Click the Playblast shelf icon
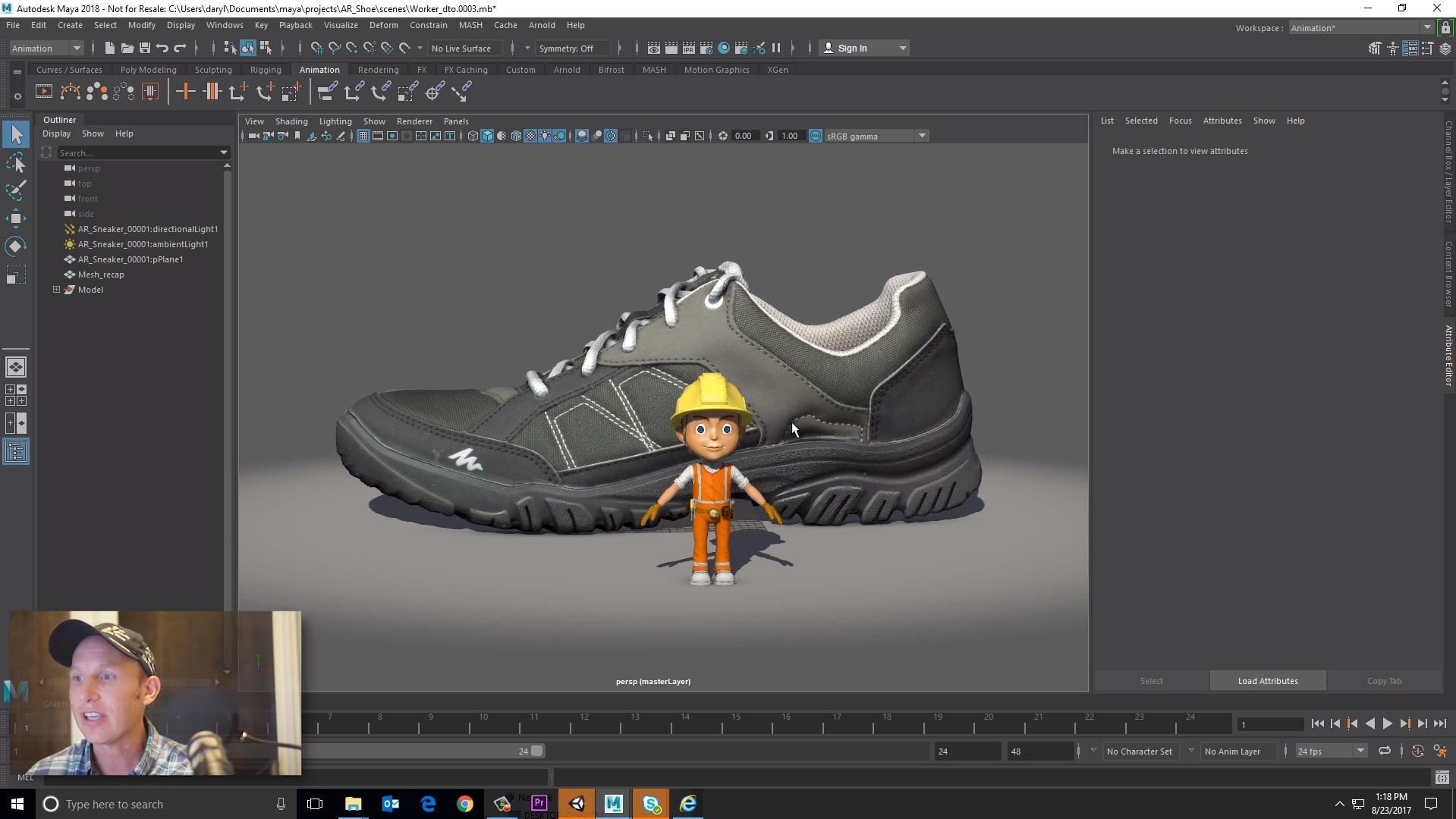 pyautogui.click(x=44, y=92)
